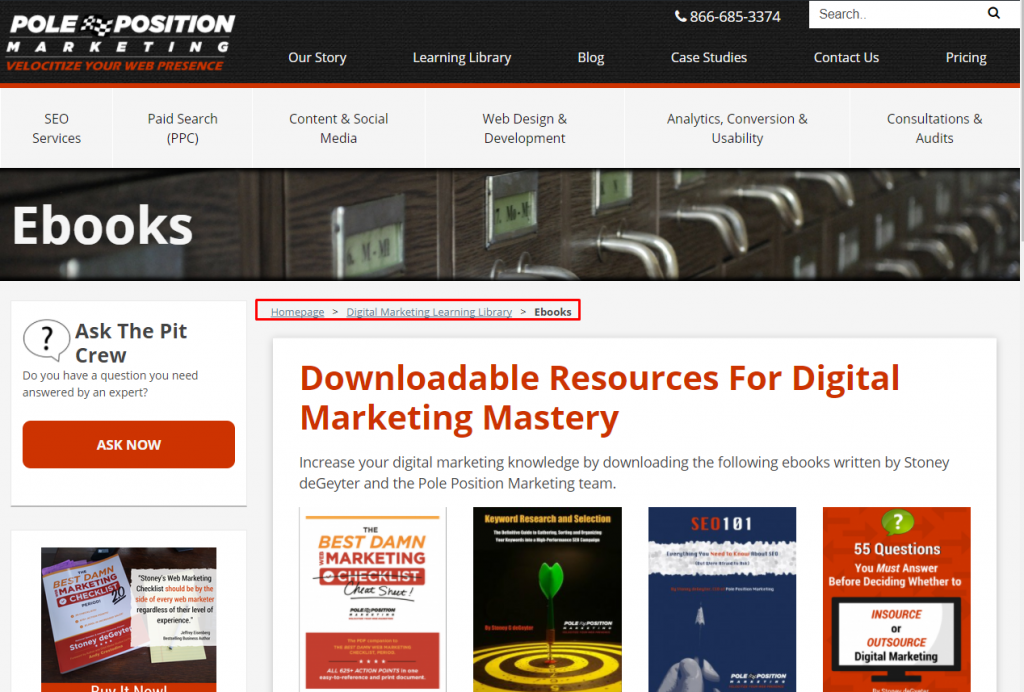
Task: Click the search magnifier icon
Action: click(993, 13)
